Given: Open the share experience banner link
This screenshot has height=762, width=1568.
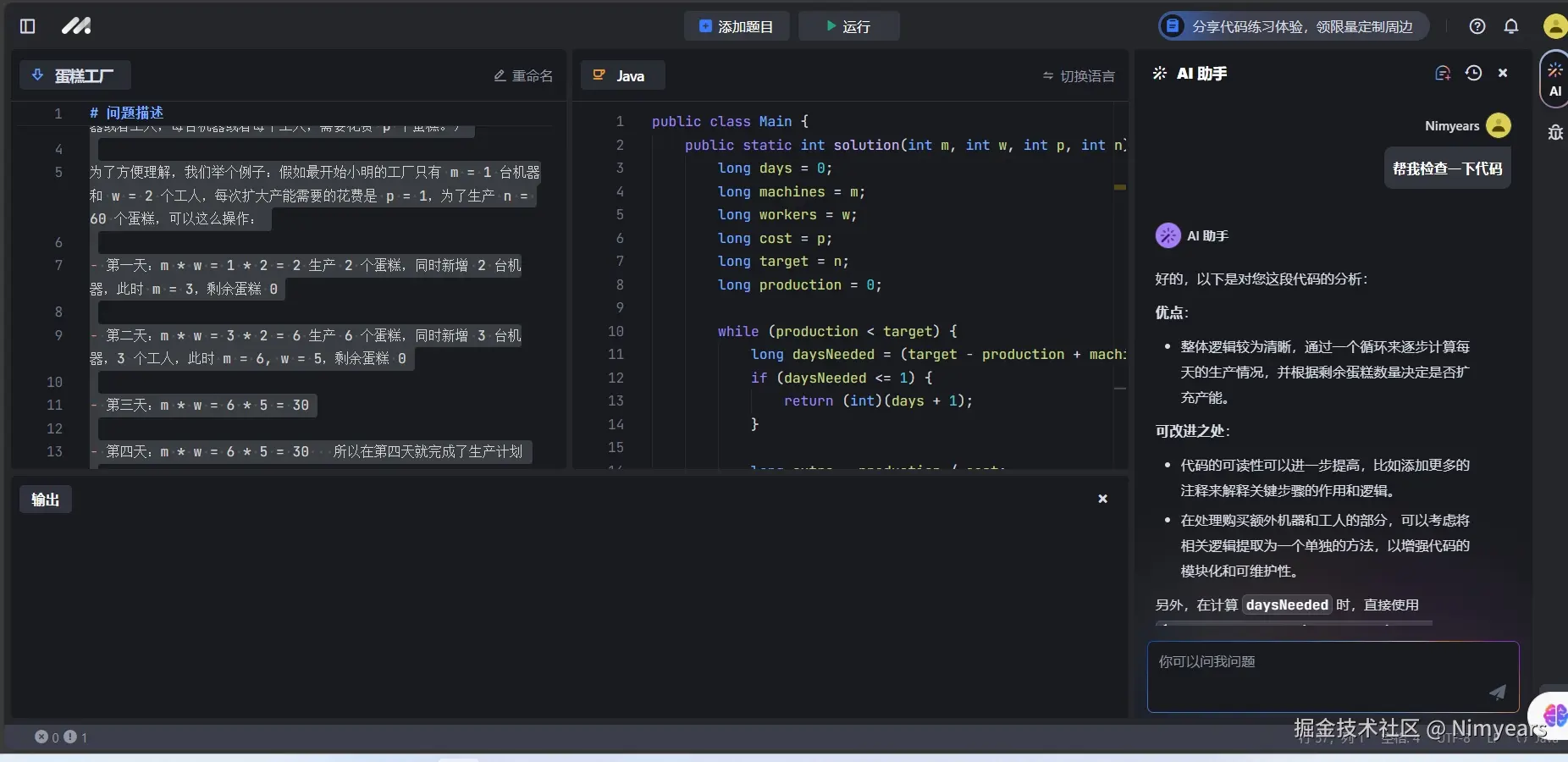Looking at the screenshot, I should click(1293, 26).
